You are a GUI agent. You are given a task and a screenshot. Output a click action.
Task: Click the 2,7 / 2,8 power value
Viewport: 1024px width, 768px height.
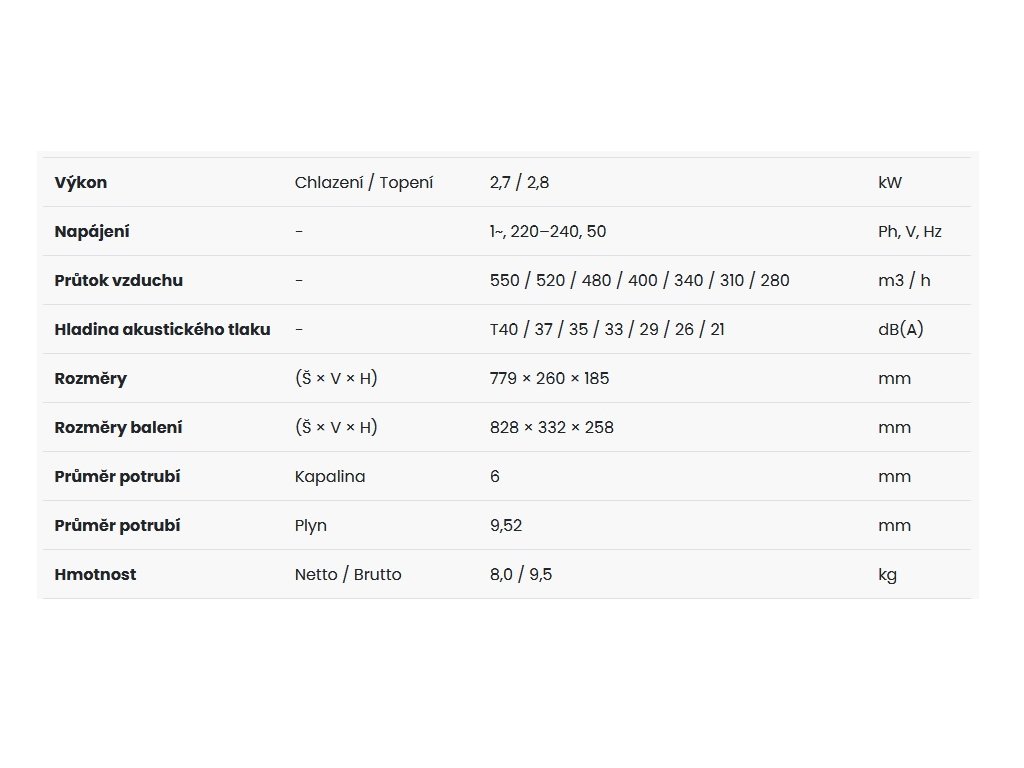click(519, 183)
